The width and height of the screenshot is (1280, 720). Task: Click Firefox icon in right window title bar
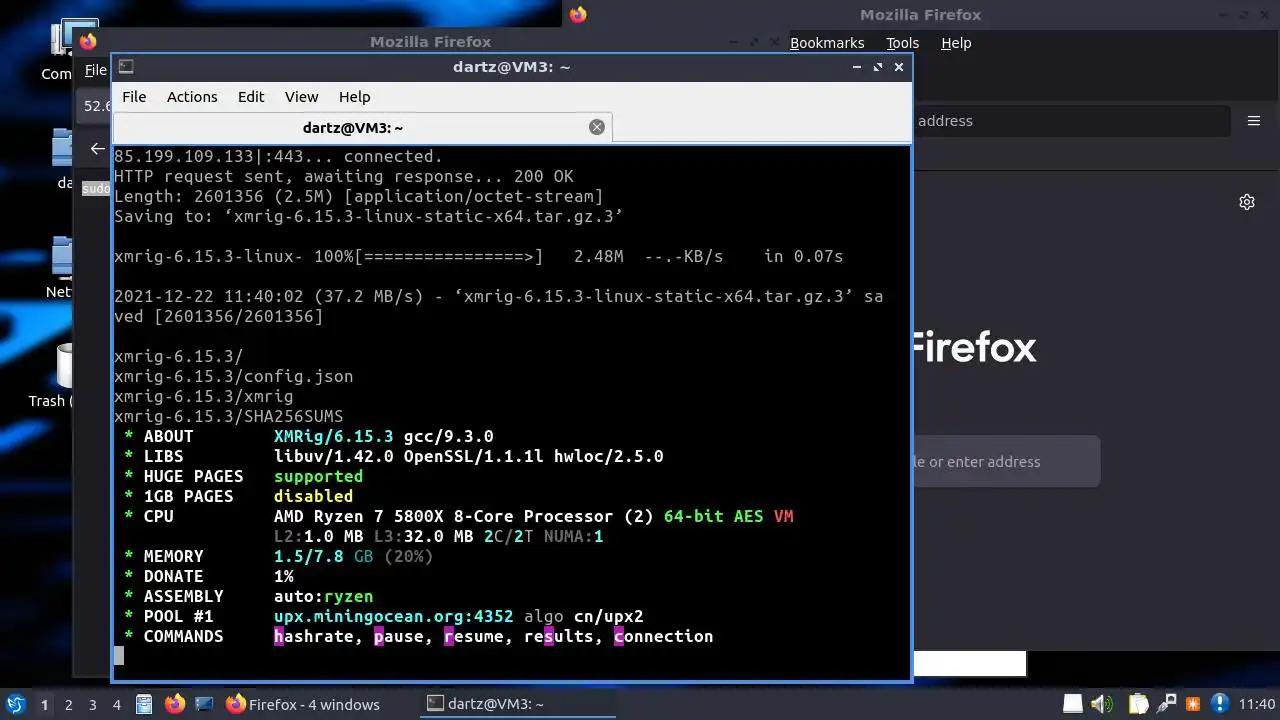pyautogui.click(x=578, y=14)
